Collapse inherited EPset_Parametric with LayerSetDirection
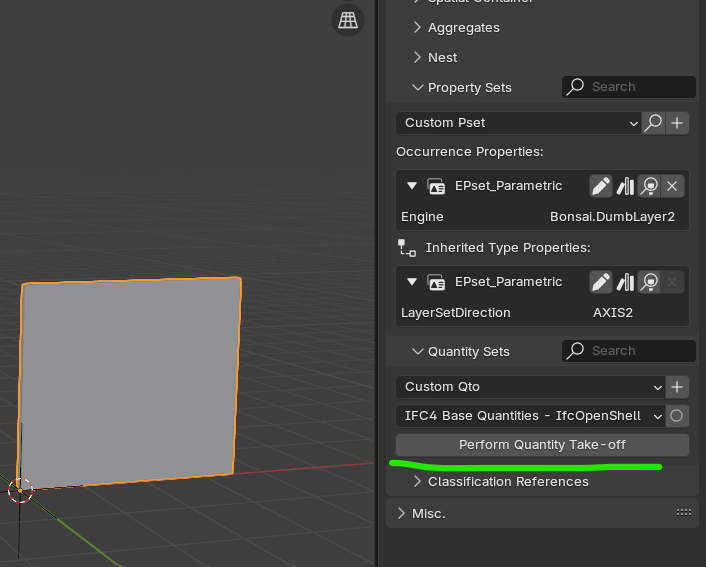Image resolution: width=706 pixels, height=567 pixels. (x=412, y=281)
